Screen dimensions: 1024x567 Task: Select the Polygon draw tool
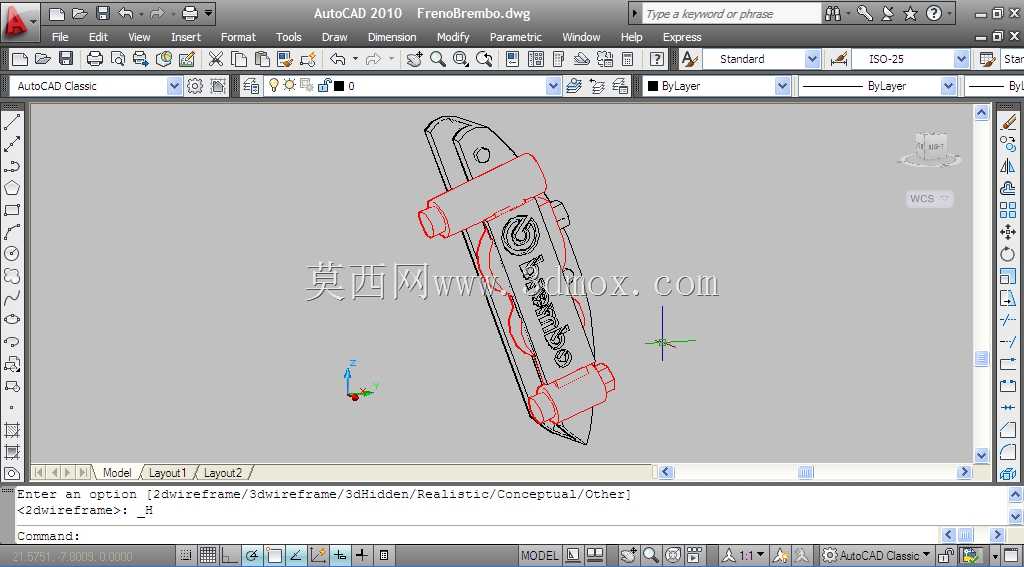(12, 188)
